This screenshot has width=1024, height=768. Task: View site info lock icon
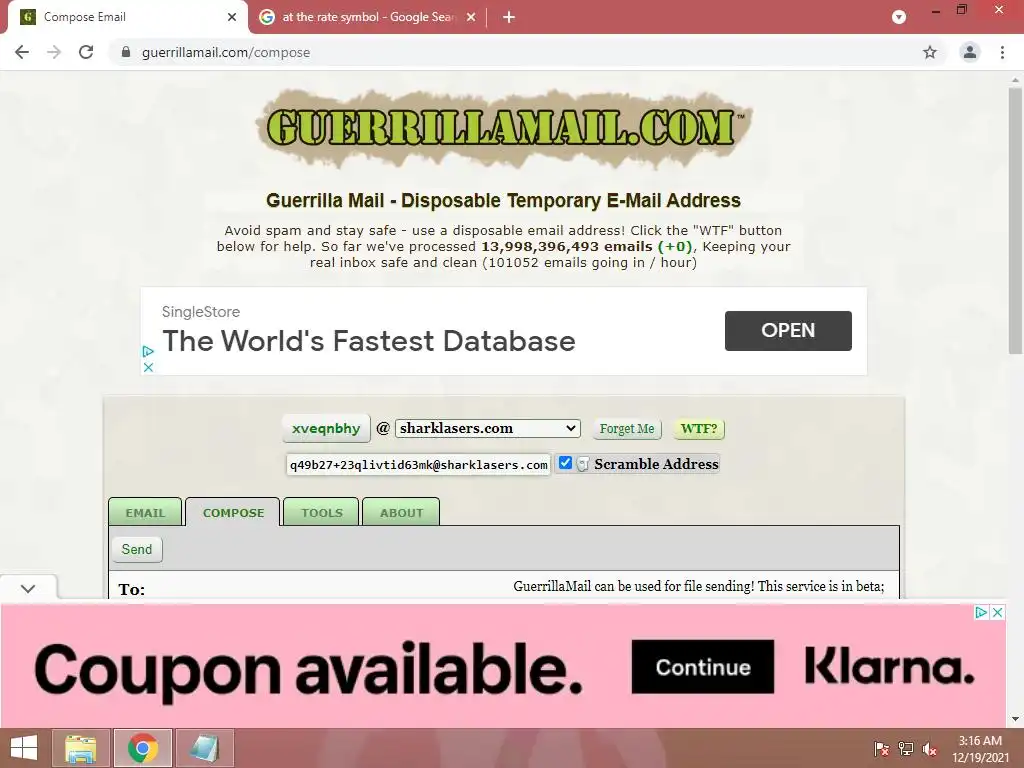126,52
